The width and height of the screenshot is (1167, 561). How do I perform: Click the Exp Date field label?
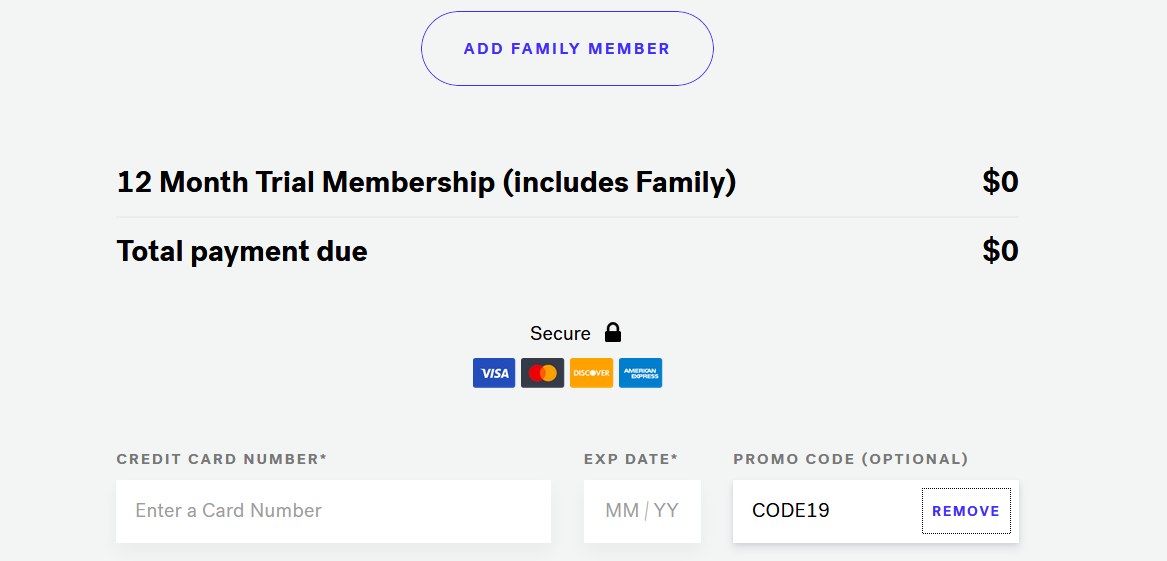(x=631, y=459)
